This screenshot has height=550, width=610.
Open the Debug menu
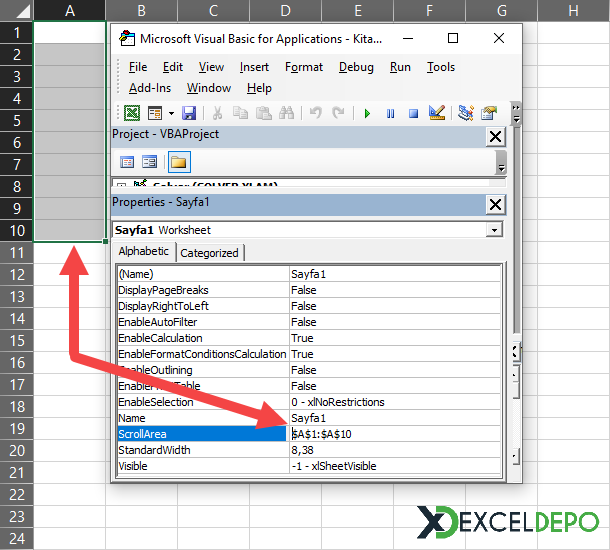click(x=356, y=67)
